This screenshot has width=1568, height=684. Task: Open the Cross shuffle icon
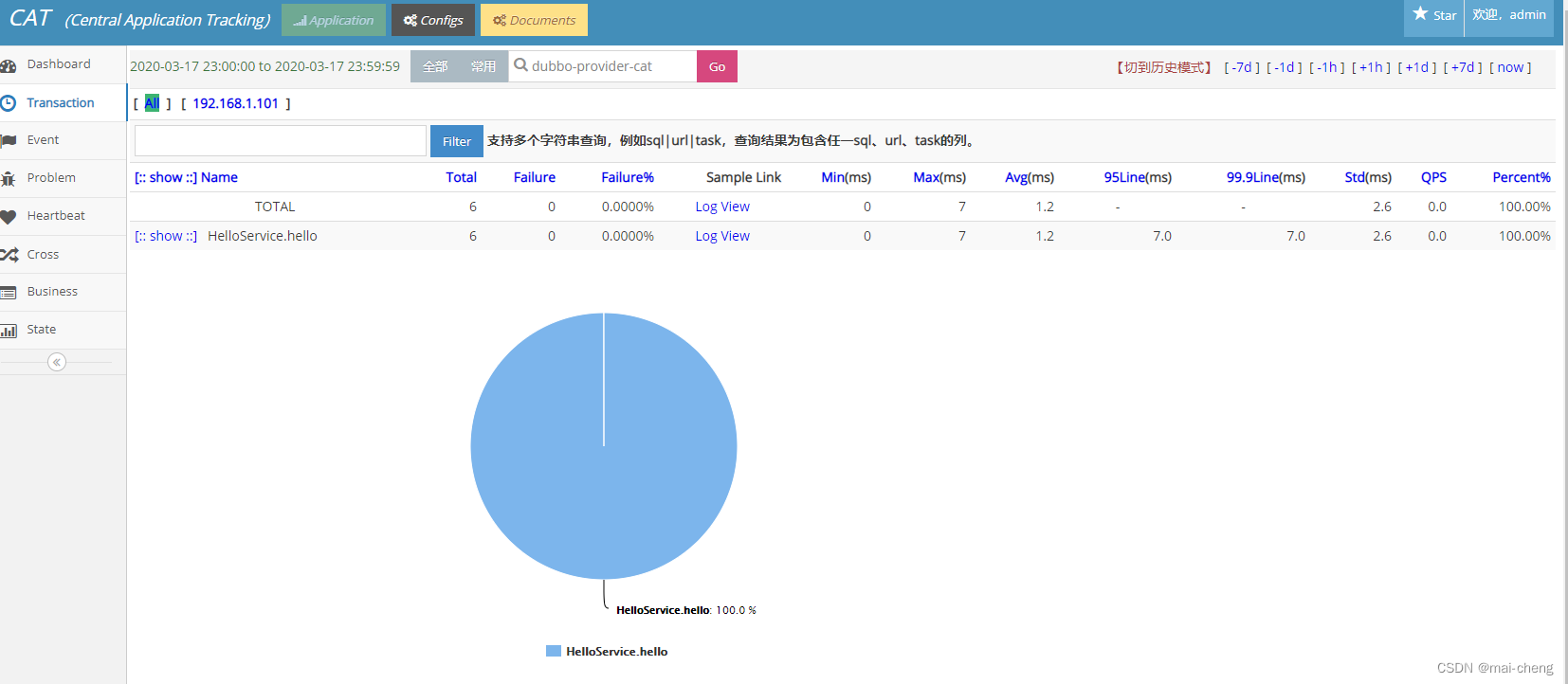9,255
